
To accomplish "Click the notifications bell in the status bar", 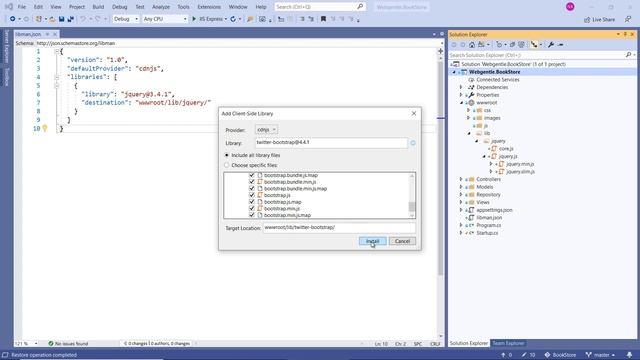I will pos(629,355).
